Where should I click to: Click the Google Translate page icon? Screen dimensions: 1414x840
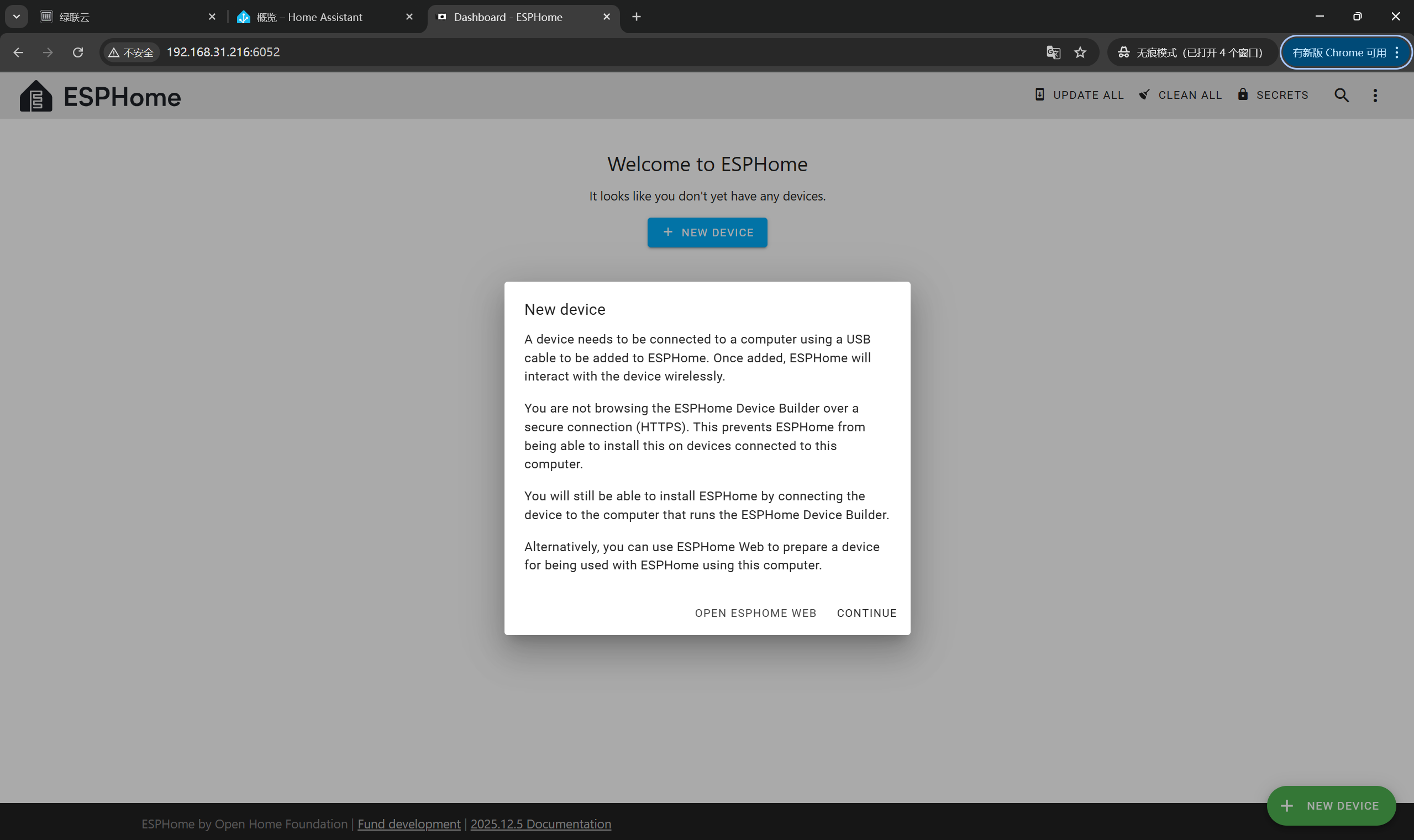pos(1053,52)
